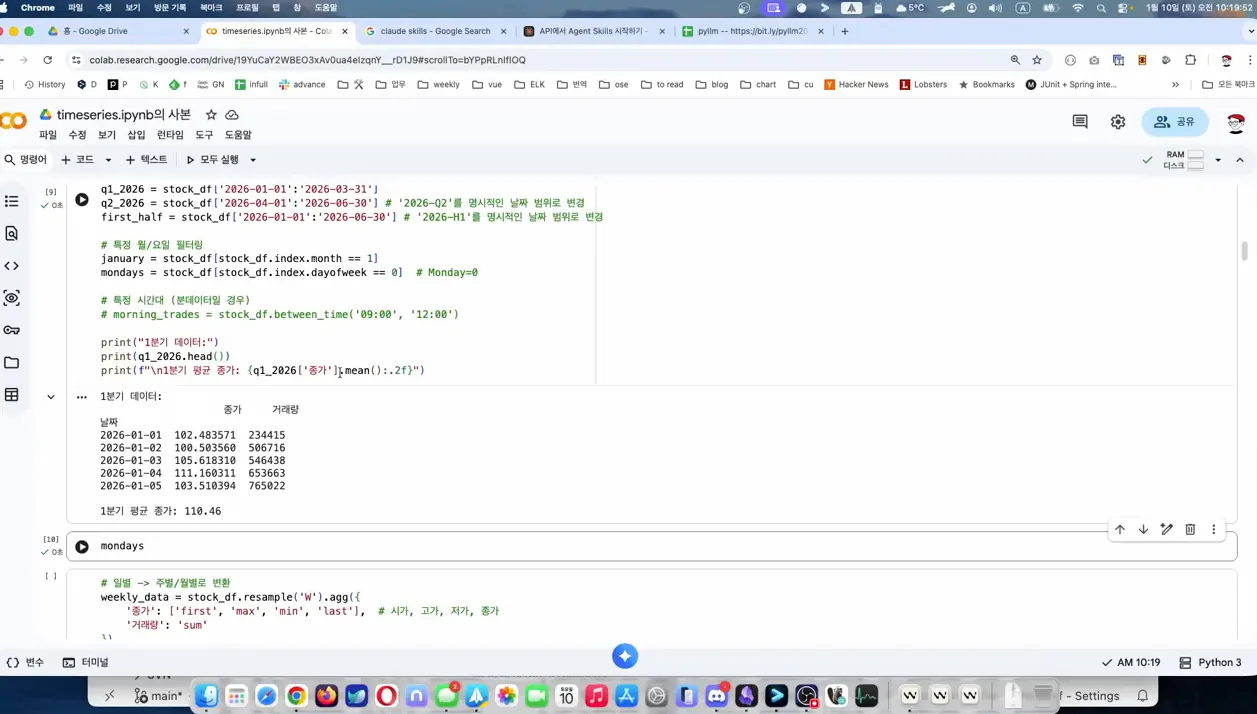Collapse the output of cell 9
The height and width of the screenshot is (714, 1257).
(x=51, y=397)
